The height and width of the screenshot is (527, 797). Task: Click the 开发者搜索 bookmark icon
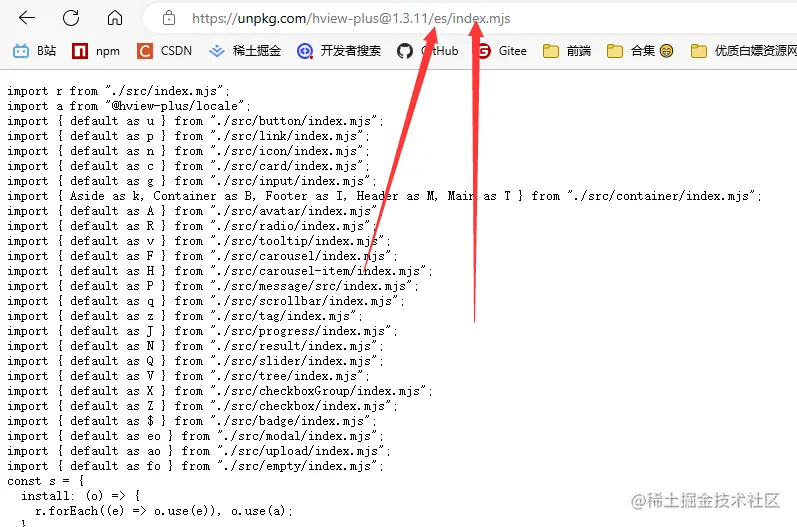point(305,51)
